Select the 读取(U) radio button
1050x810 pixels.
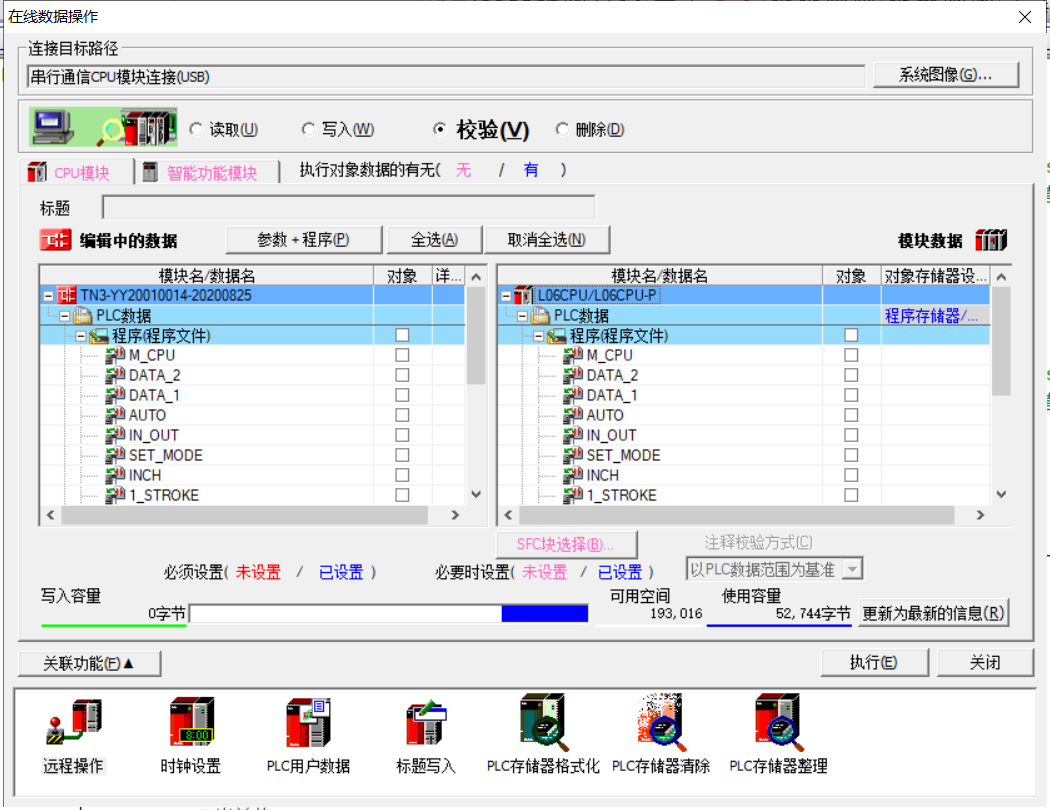tap(196, 129)
